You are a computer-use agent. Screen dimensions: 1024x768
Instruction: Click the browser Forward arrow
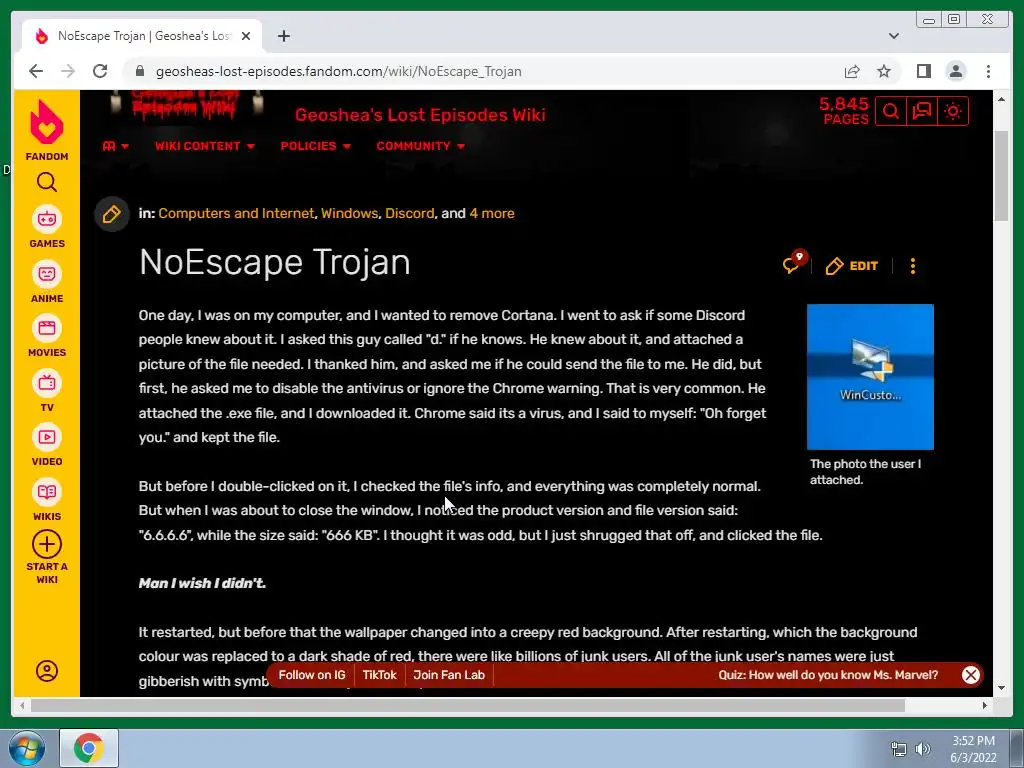pos(68,71)
